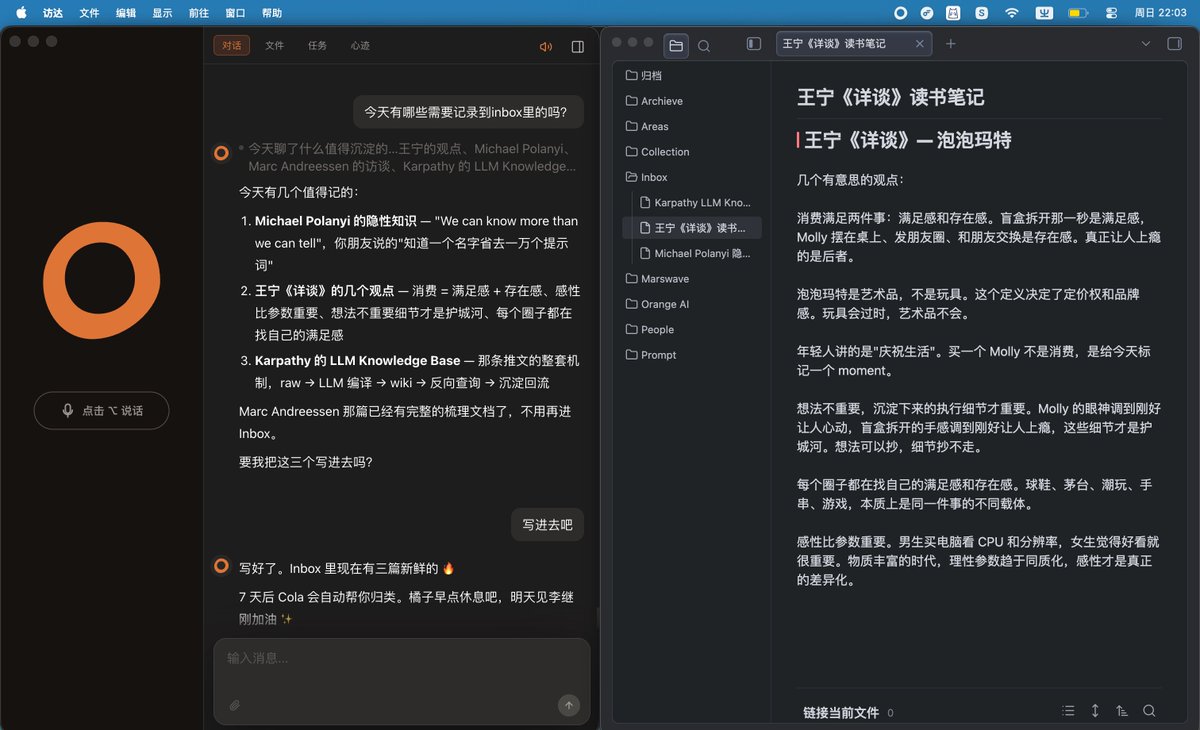Click the 点击 ⌥ 说话 voice button
1200x730 pixels.
tap(102, 410)
